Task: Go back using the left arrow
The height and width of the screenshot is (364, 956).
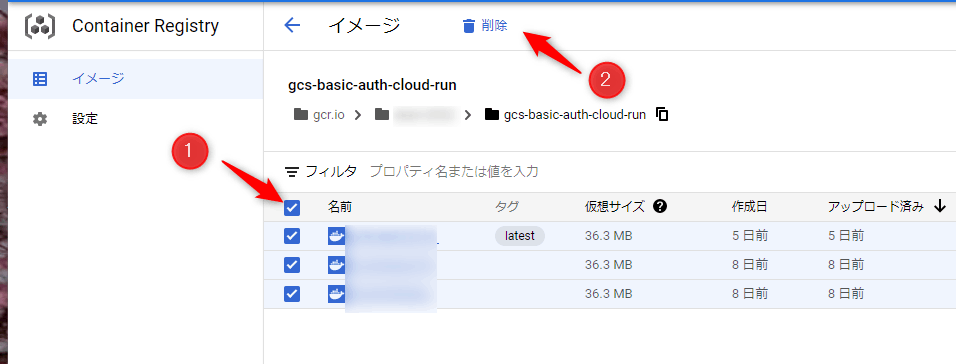Action: point(293,26)
